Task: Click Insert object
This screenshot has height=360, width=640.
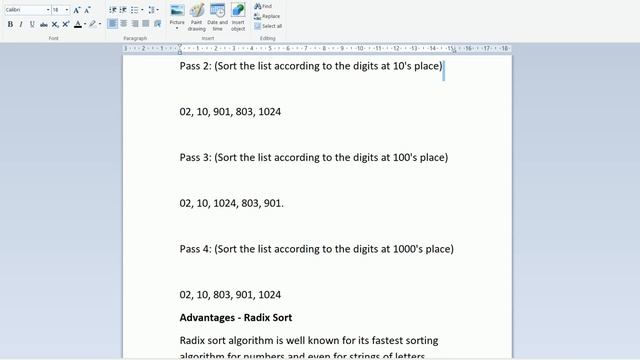Action: (x=238, y=17)
